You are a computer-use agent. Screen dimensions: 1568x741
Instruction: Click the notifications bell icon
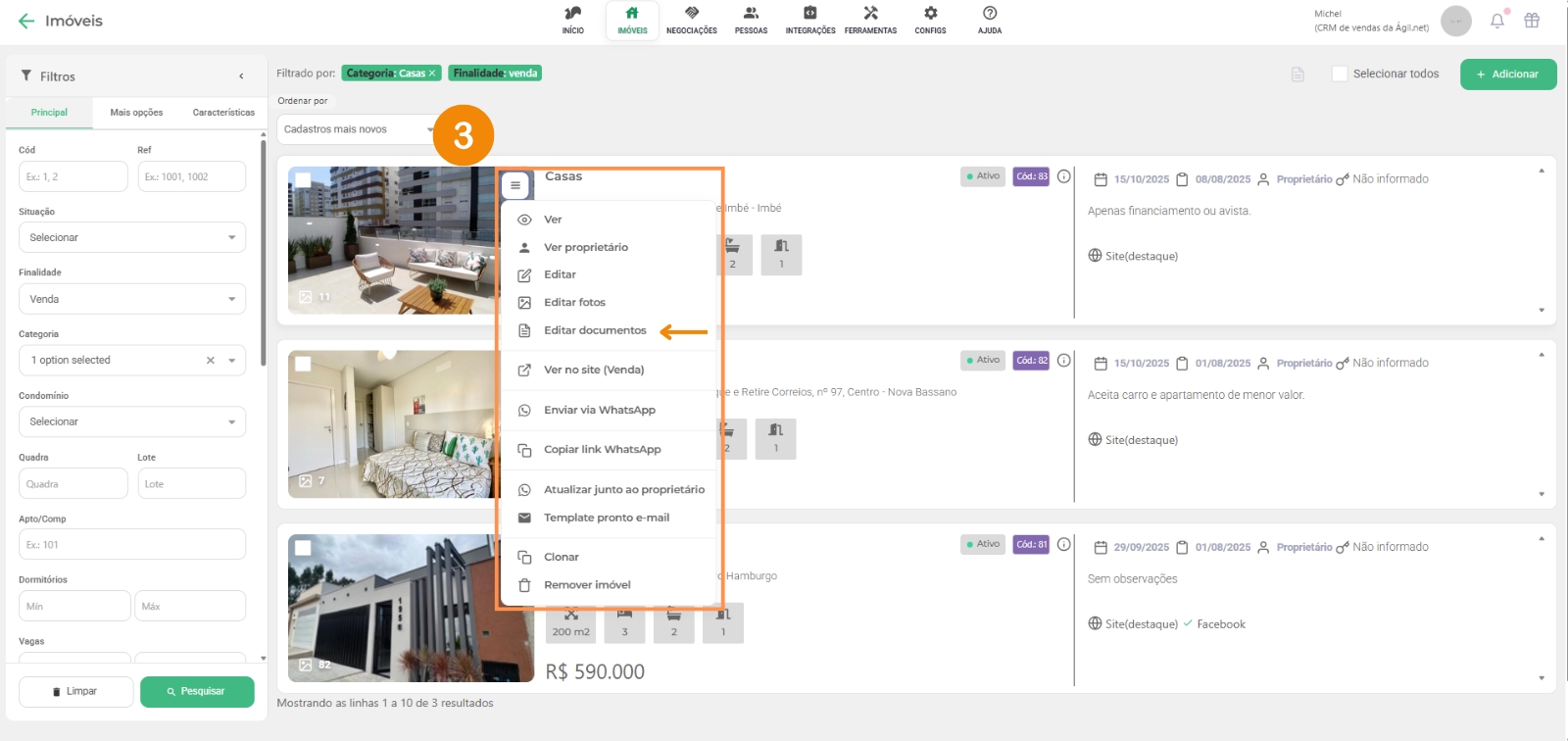pos(1496,21)
